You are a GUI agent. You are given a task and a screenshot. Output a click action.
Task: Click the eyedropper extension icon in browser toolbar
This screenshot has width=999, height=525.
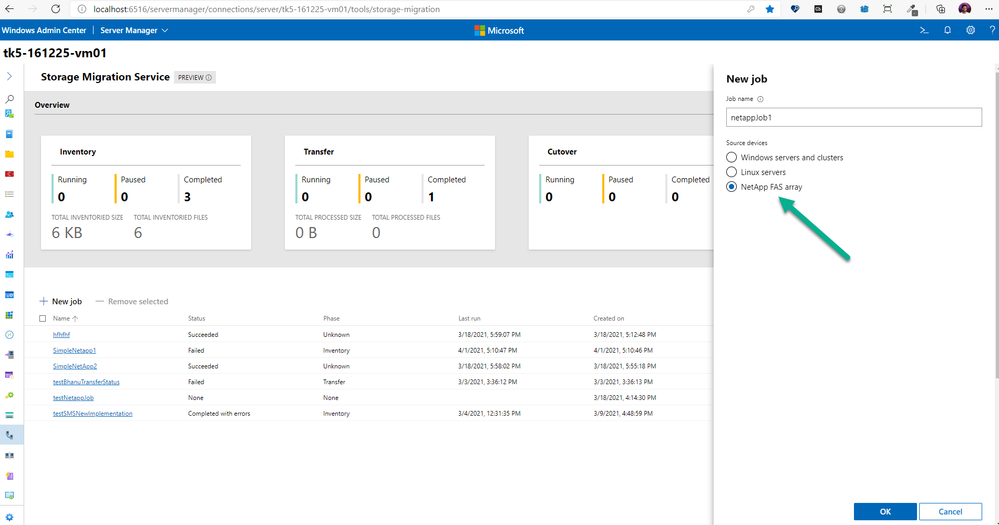point(912,9)
